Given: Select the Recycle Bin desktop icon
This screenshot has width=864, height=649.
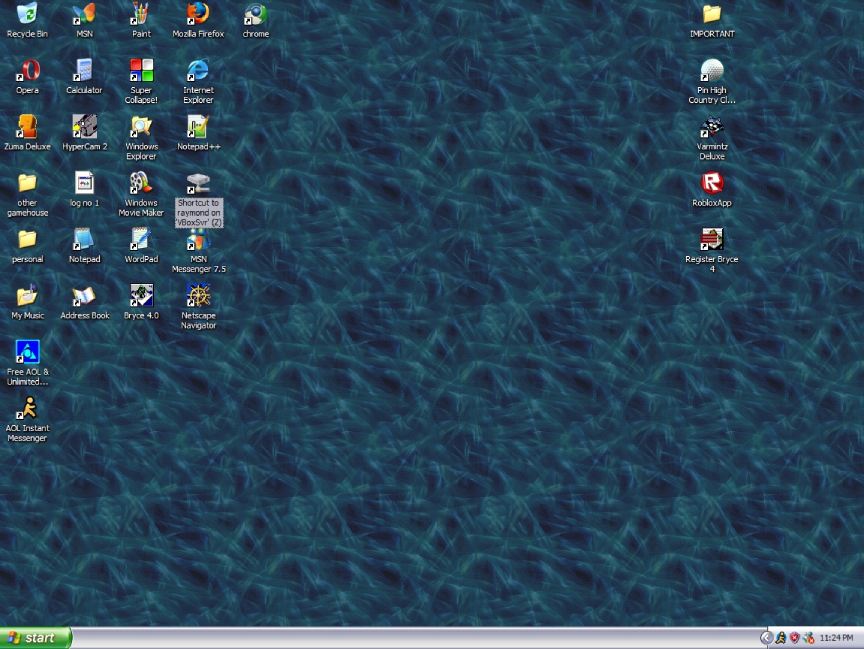Looking at the screenshot, I should click(27, 14).
